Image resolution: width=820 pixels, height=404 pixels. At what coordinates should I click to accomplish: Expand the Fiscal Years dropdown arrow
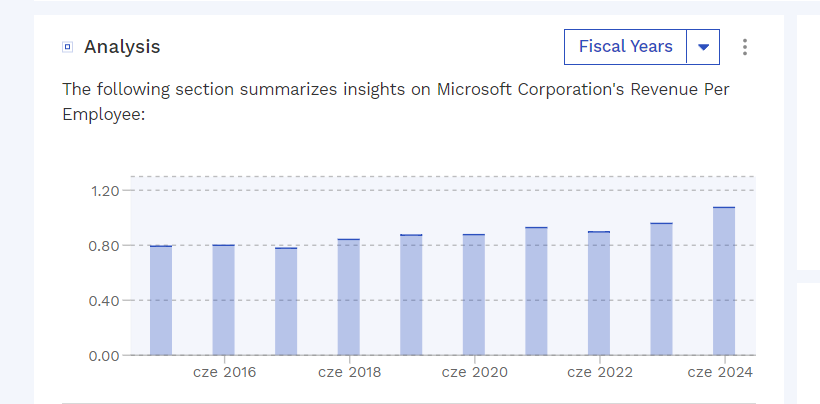(x=703, y=47)
